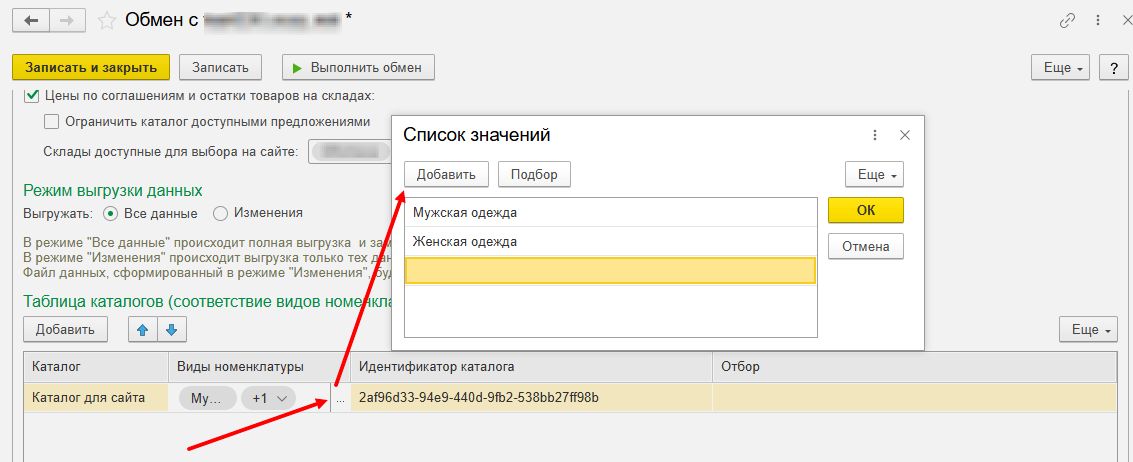1133x462 pixels.
Task: Open the "Еще" menu above the catalog table
Action: (1088, 329)
